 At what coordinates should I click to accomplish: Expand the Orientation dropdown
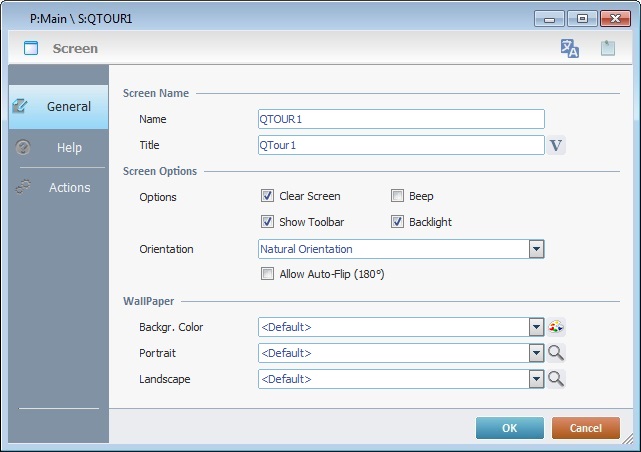536,249
